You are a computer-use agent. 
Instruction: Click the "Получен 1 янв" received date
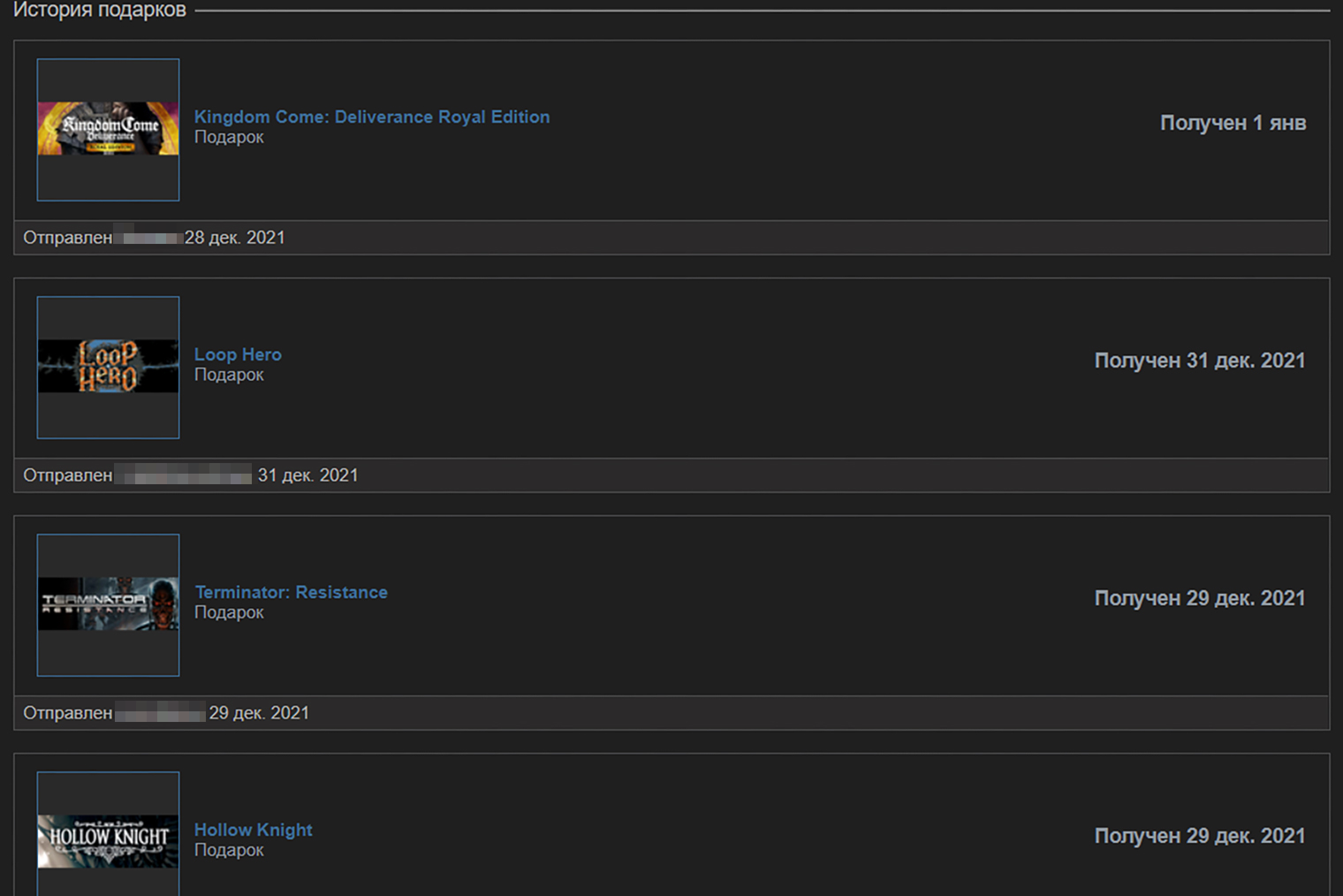click(1233, 123)
